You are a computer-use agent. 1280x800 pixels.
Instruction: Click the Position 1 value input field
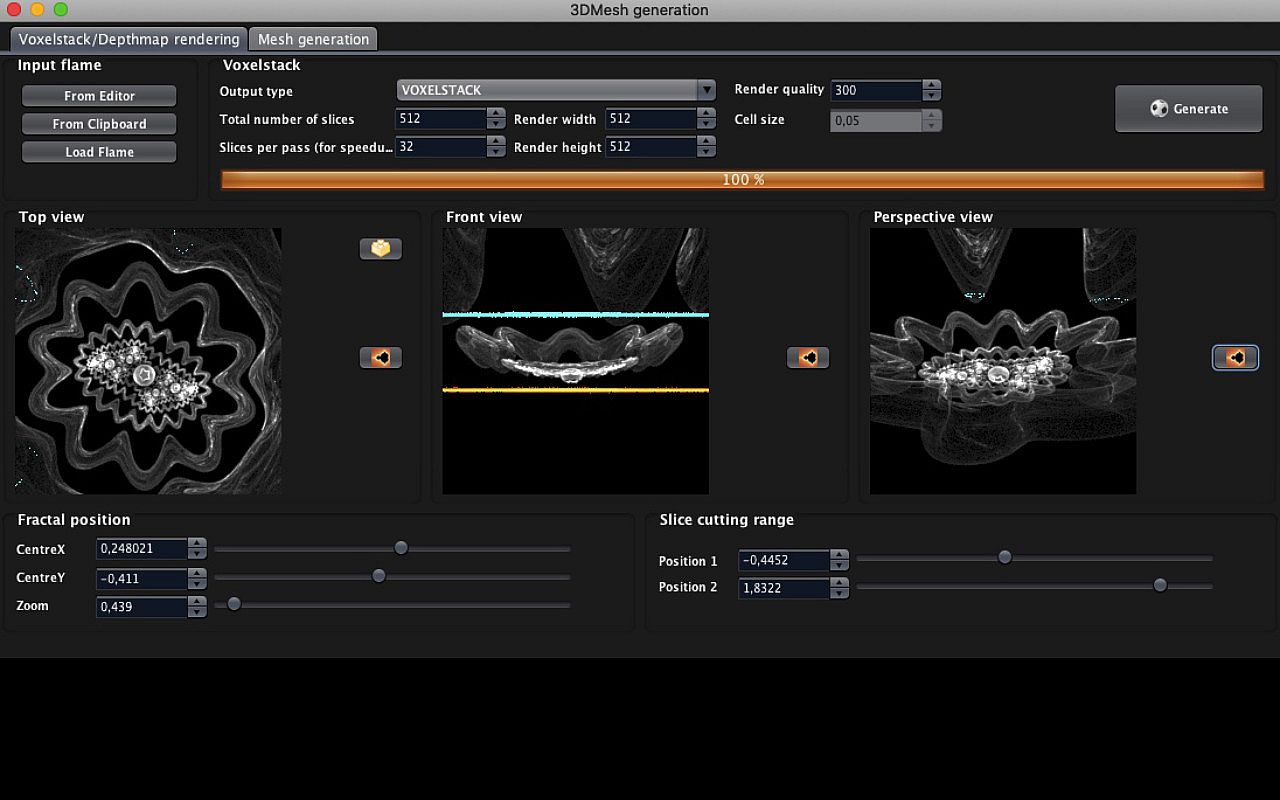click(x=783, y=560)
